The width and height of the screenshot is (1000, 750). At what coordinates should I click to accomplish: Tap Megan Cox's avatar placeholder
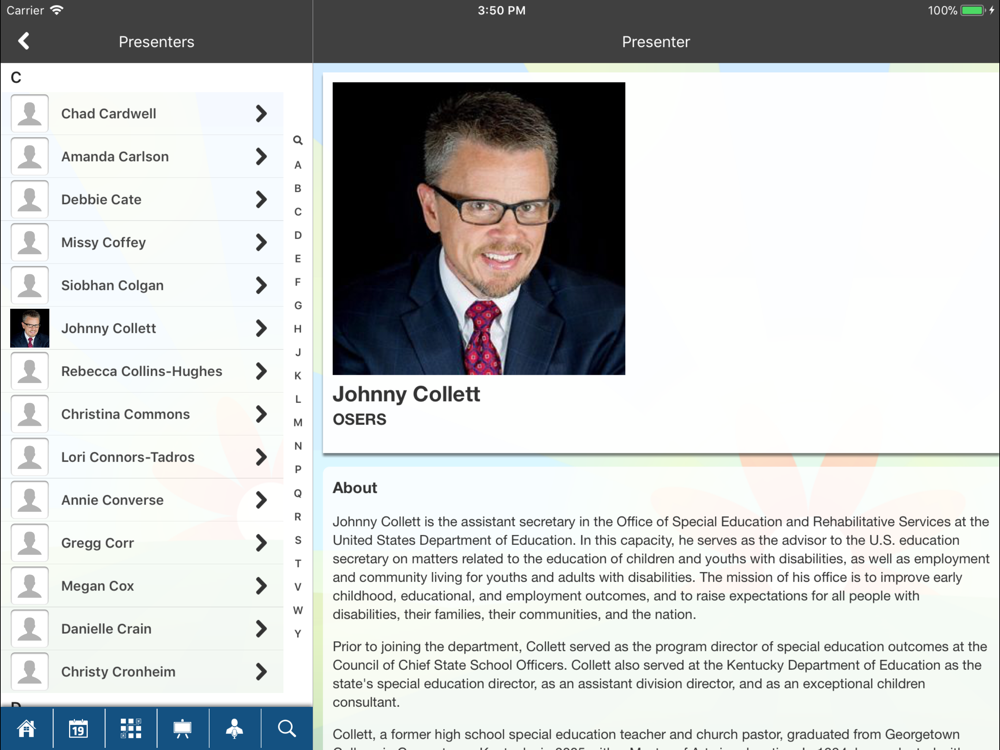(29, 585)
